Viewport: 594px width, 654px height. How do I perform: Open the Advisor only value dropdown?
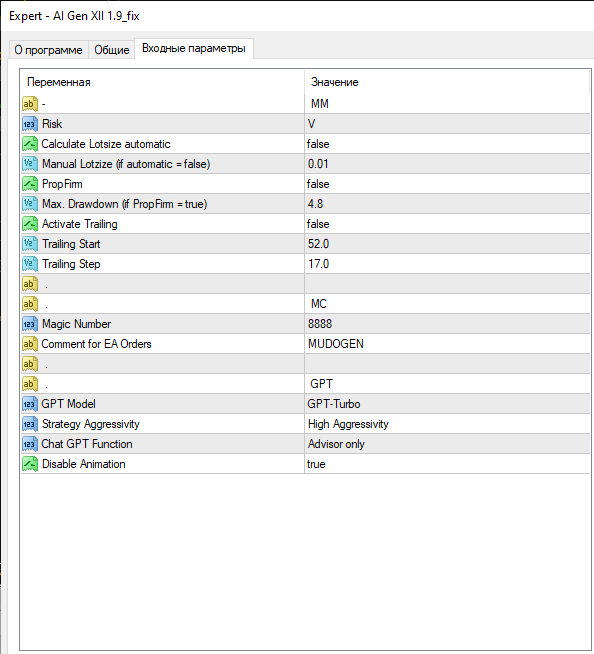click(x=447, y=444)
